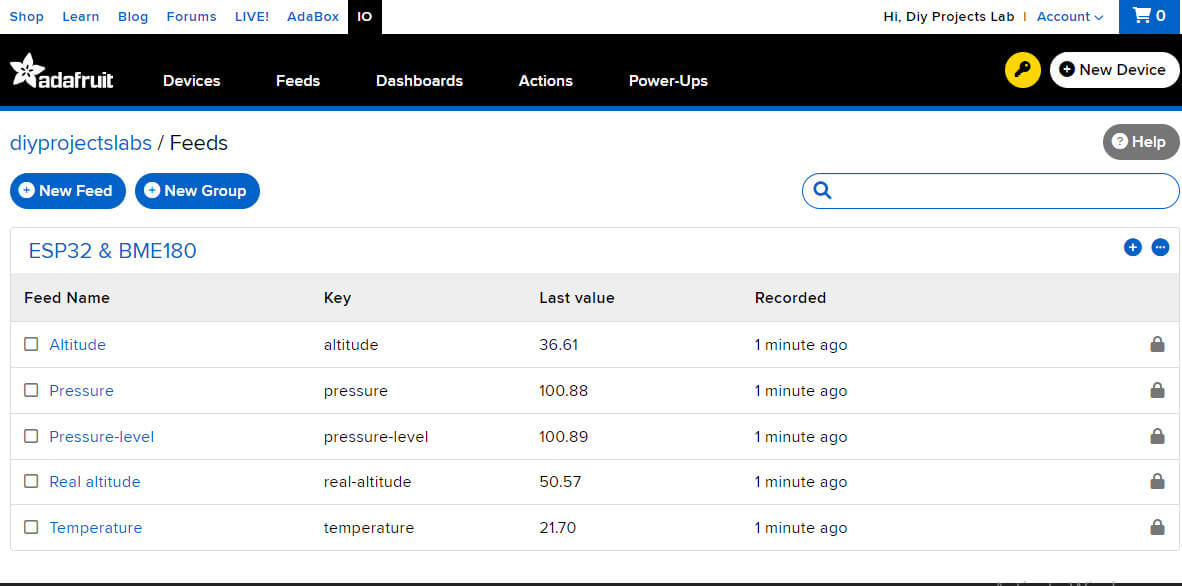
Task: Click the last value 50.57
Action: 560,482
